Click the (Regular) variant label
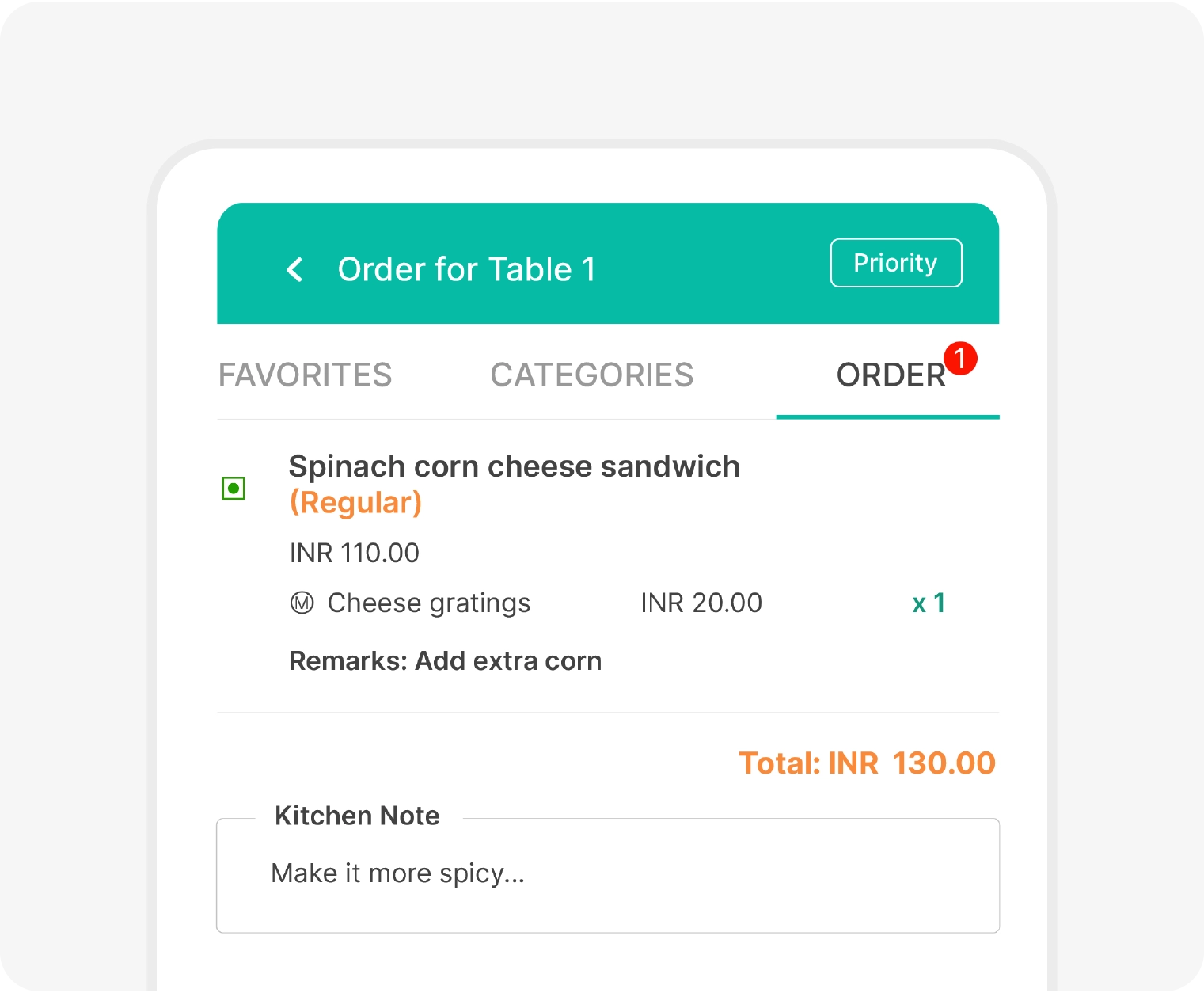This screenshot has height=993, width=1204. [x=356, y=502]
